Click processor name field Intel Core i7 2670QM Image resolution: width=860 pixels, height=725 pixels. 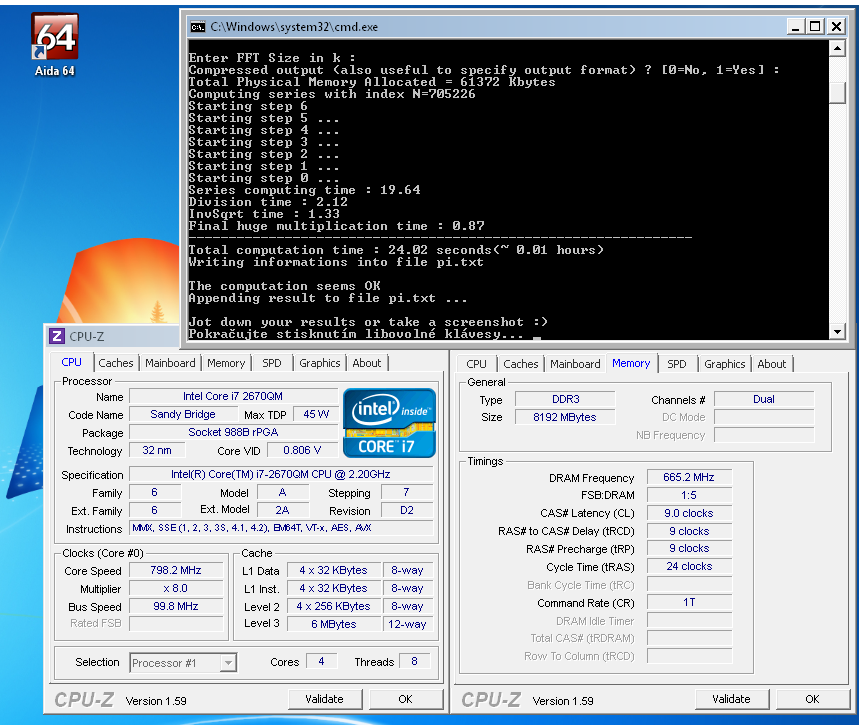[233, 397]
